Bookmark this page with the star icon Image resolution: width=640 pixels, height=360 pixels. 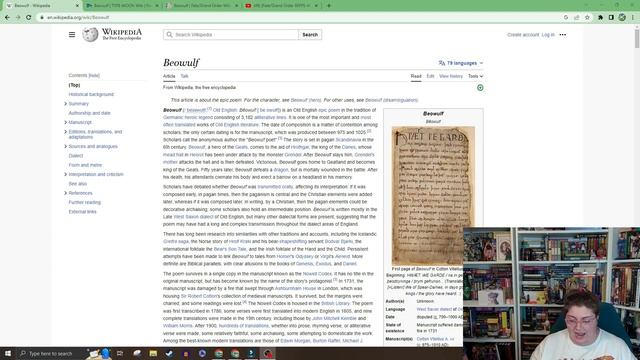(587, 18)
